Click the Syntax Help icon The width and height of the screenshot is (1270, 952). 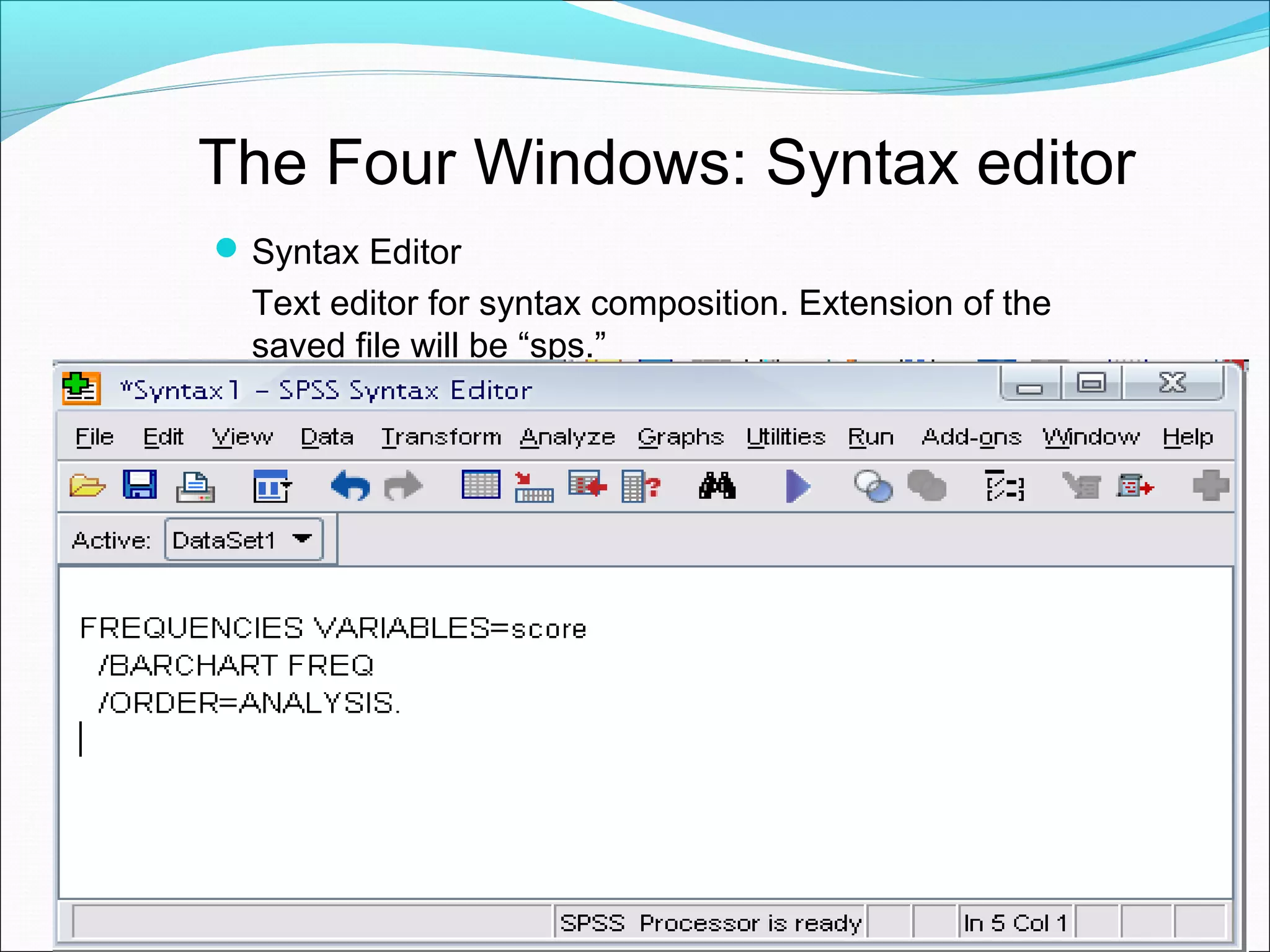coord(1005,486)
